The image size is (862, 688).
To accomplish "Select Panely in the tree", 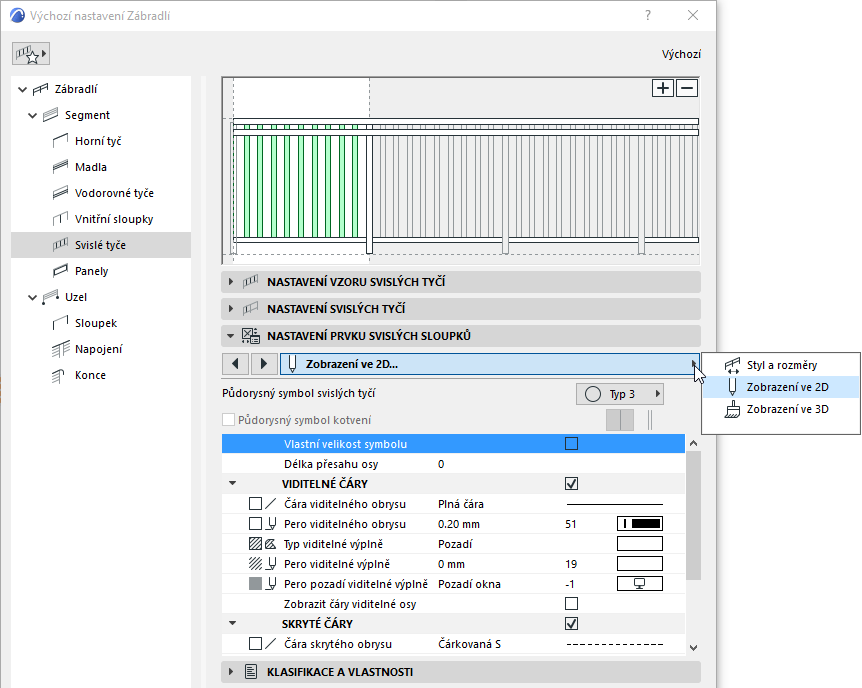I will [101, 271].
